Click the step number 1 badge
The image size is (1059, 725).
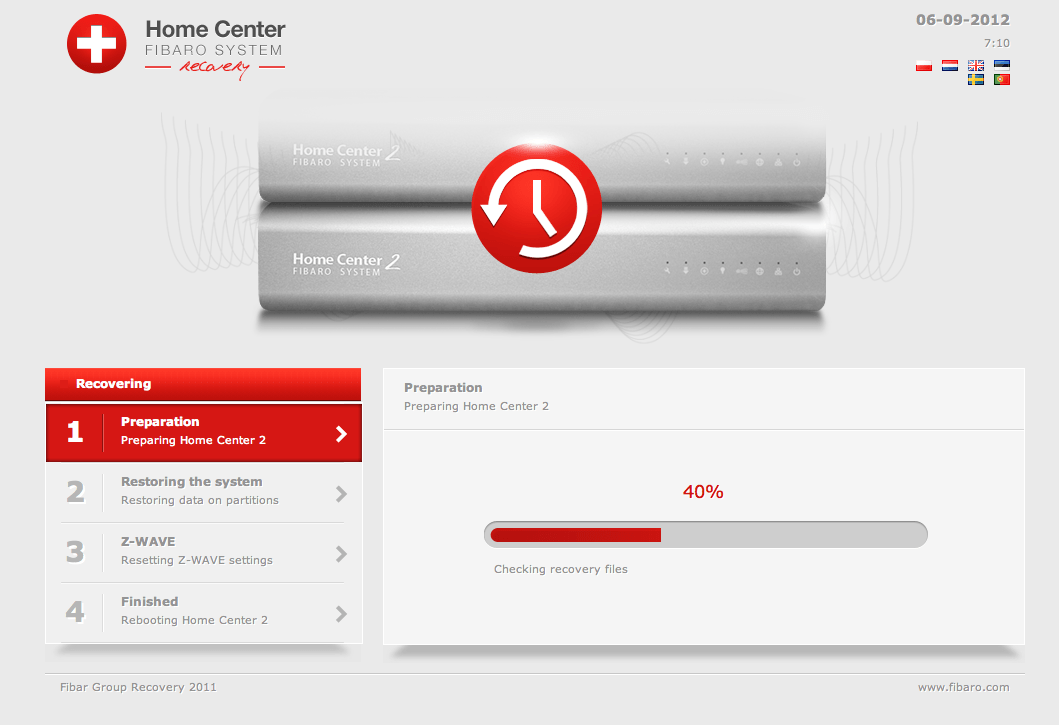click(75, 432)
